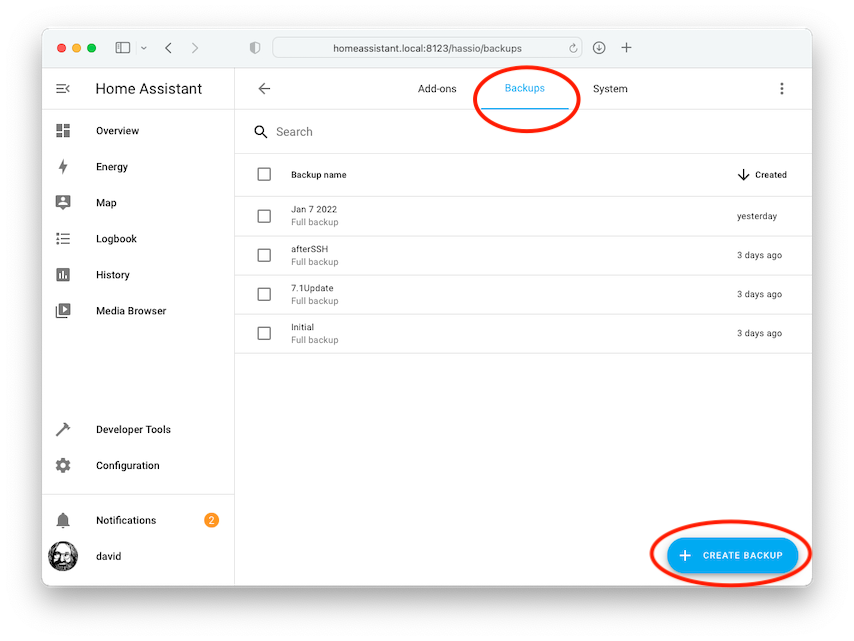Open david's profile avatar

63,556
